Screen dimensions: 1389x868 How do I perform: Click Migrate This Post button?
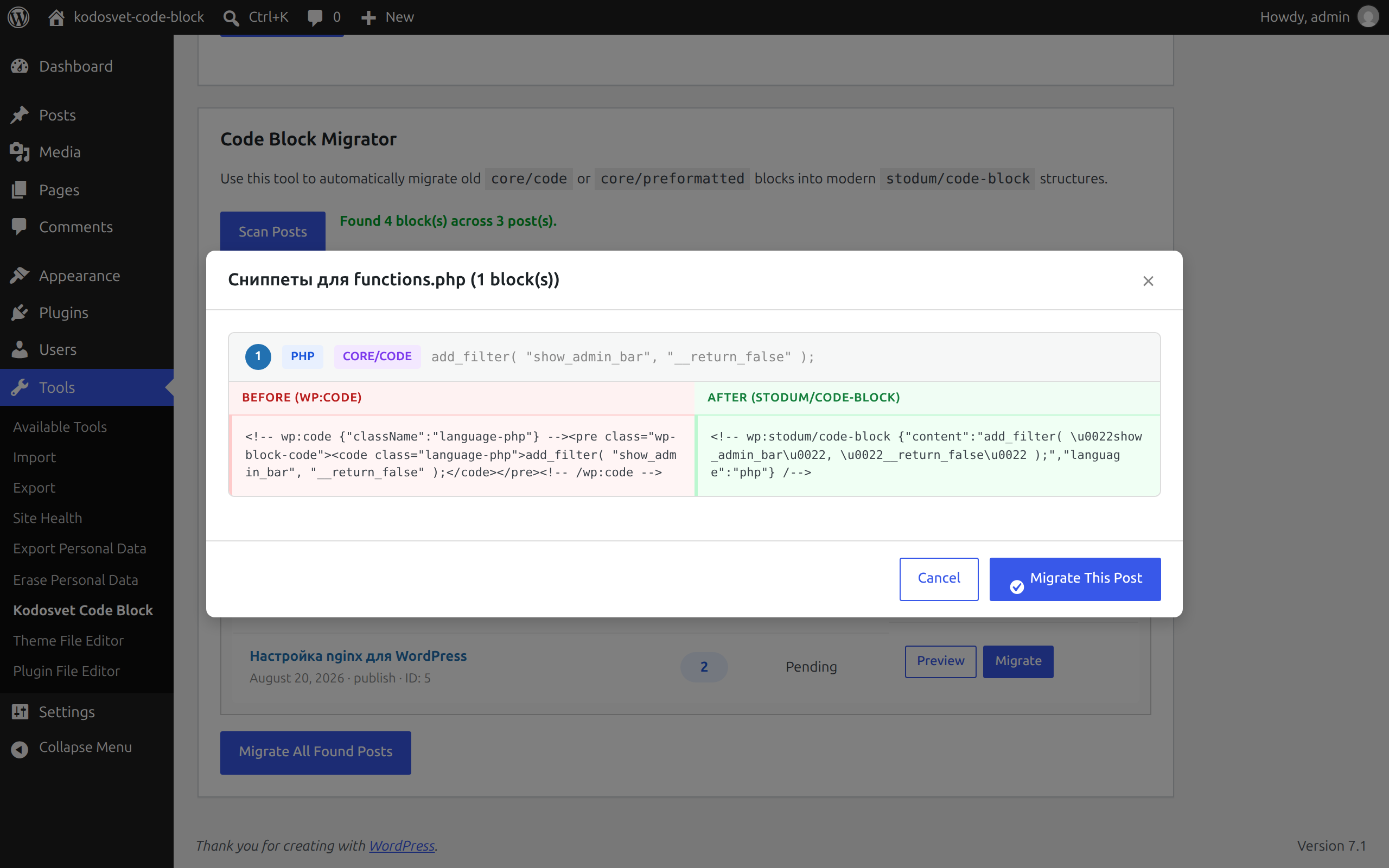tap(1074, 579)
